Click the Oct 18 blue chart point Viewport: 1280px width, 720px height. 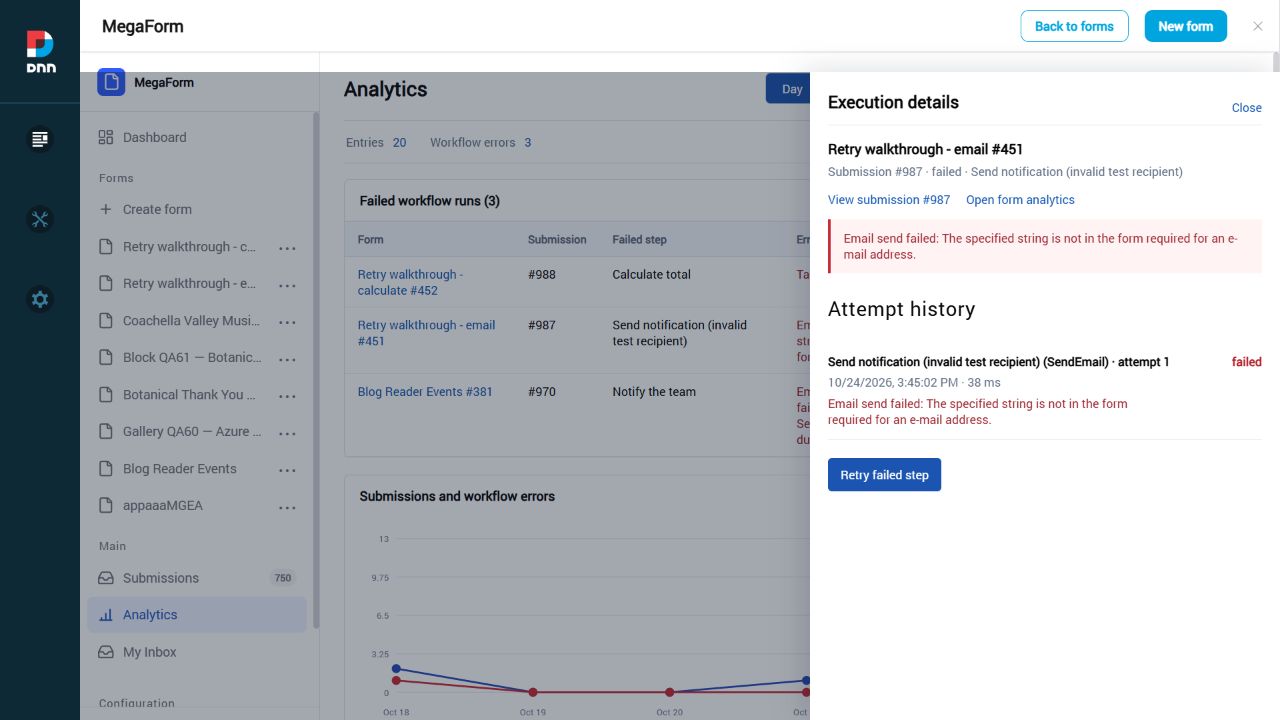coord(396,668)
